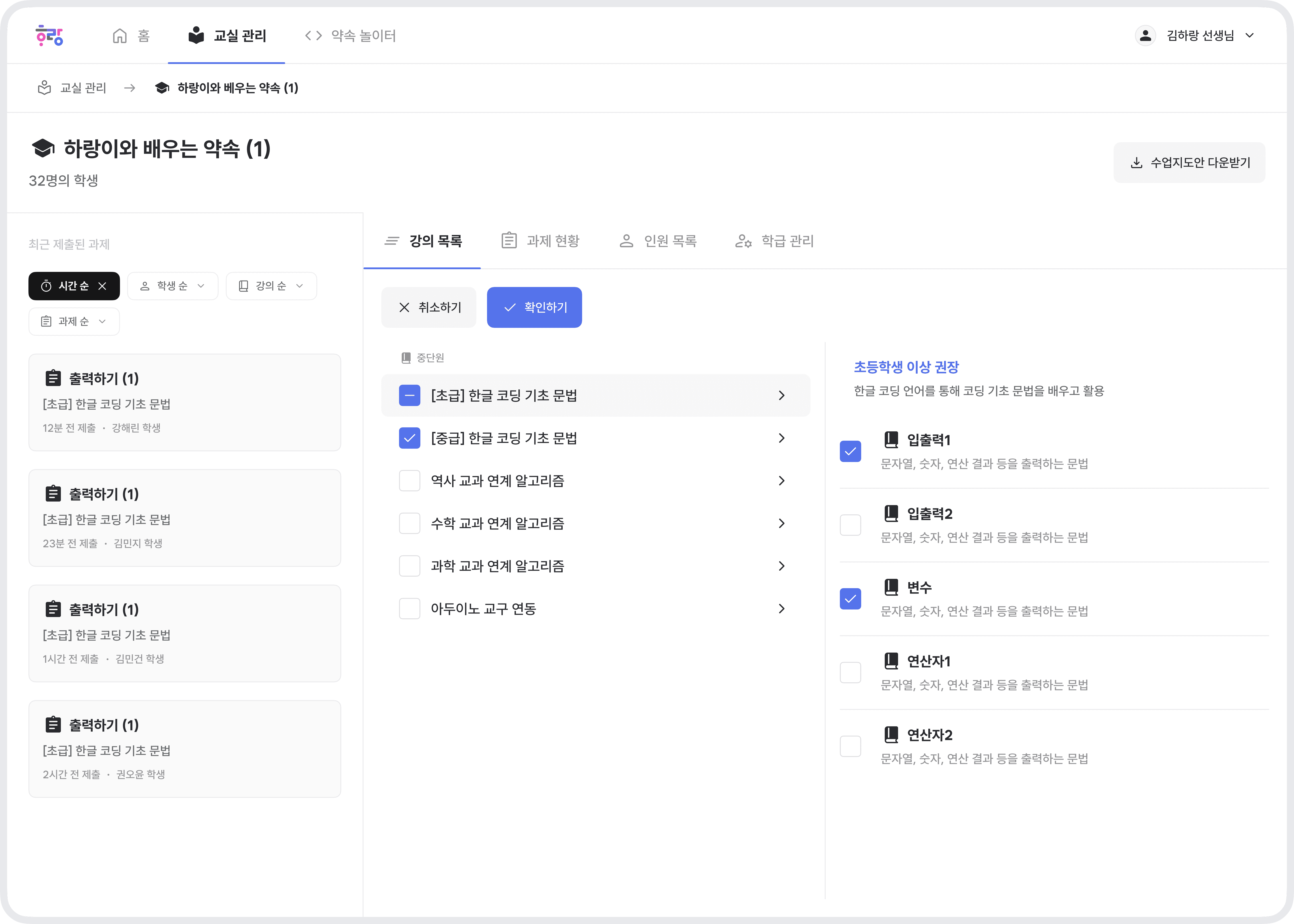
Task: Click the person-gear icon on 학급 관리 tab
Action: (743, 241)
